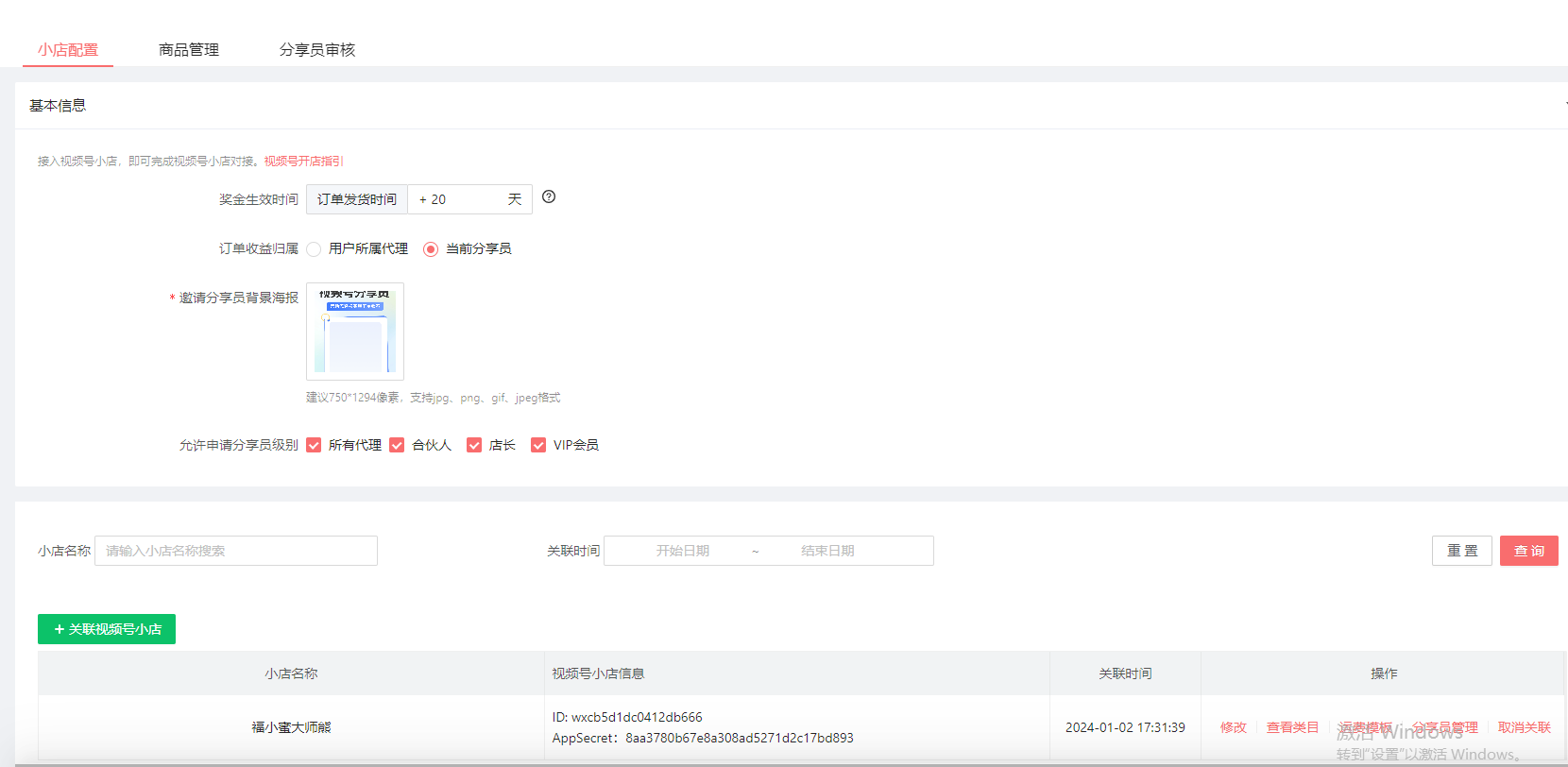Open the 分享员审核 tab
Image resolution: width=1568 pixels, height=767 pixels.
click(x=317, y=50)
